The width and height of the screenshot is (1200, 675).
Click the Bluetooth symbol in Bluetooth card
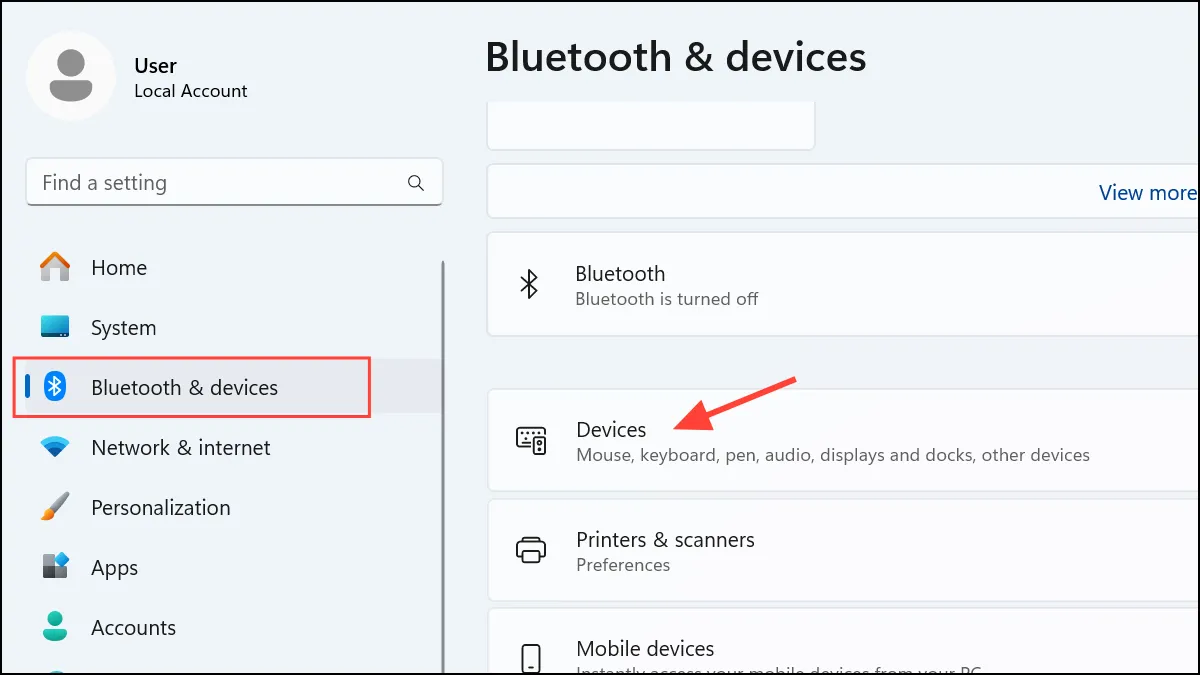click(529, 284)
